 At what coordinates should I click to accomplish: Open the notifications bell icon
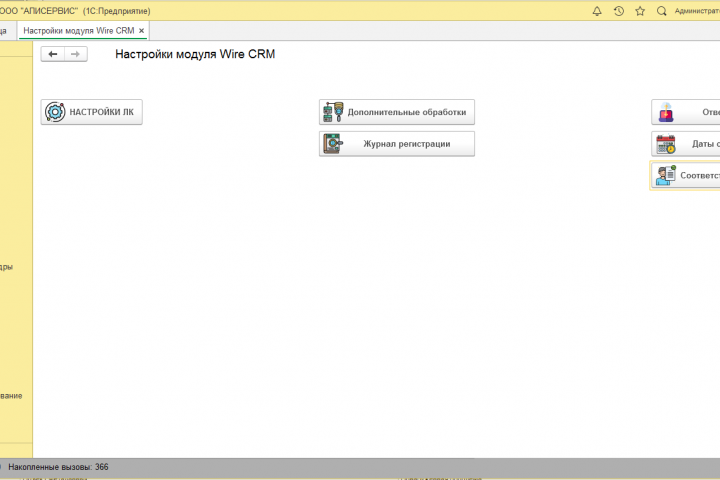click(597, 11)
